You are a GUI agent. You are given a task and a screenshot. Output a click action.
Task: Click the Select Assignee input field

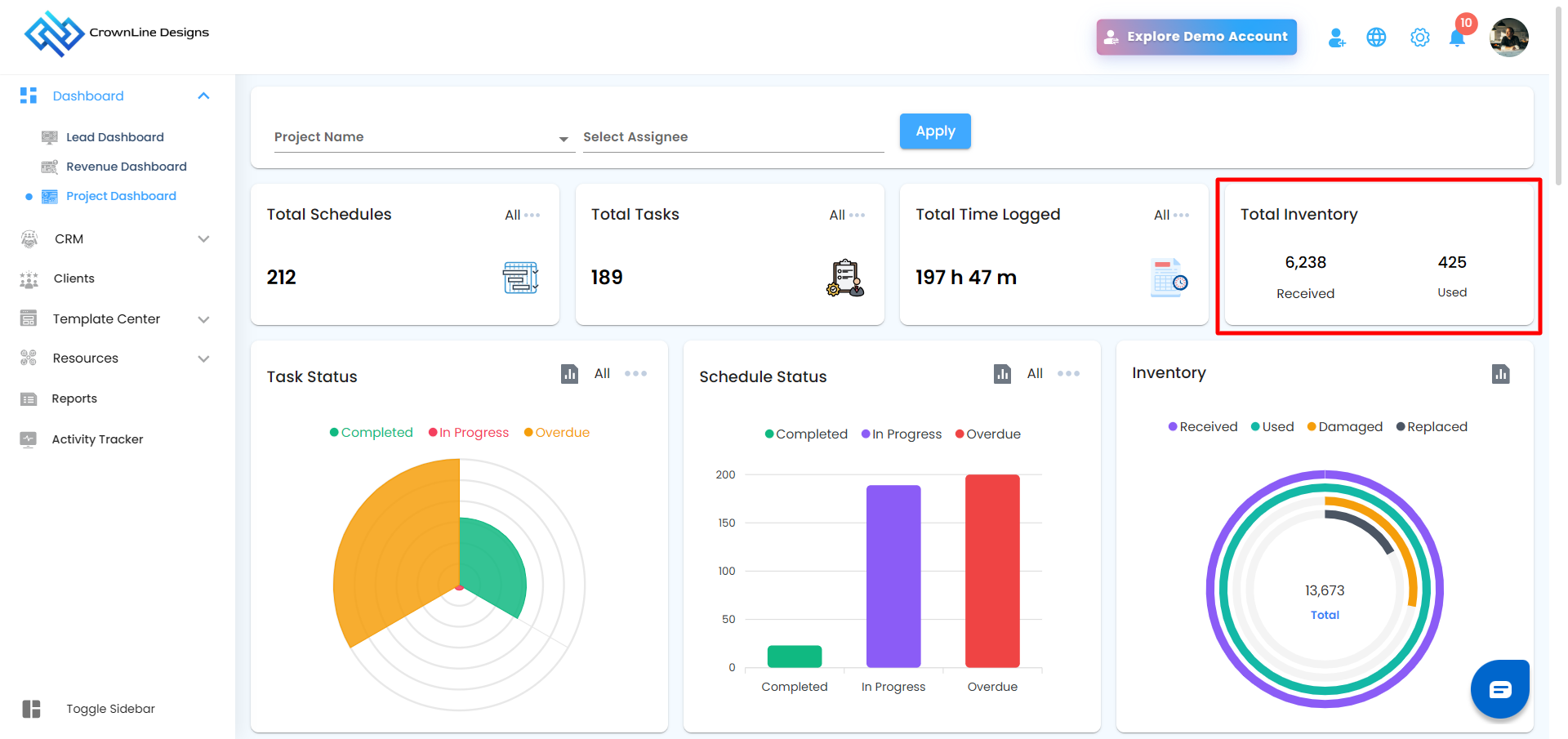coord(733,137)
